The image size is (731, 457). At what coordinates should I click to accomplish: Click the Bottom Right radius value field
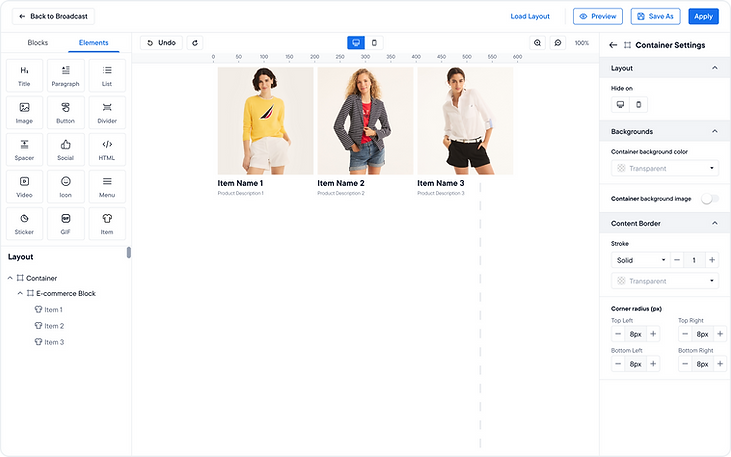point(703,364)
